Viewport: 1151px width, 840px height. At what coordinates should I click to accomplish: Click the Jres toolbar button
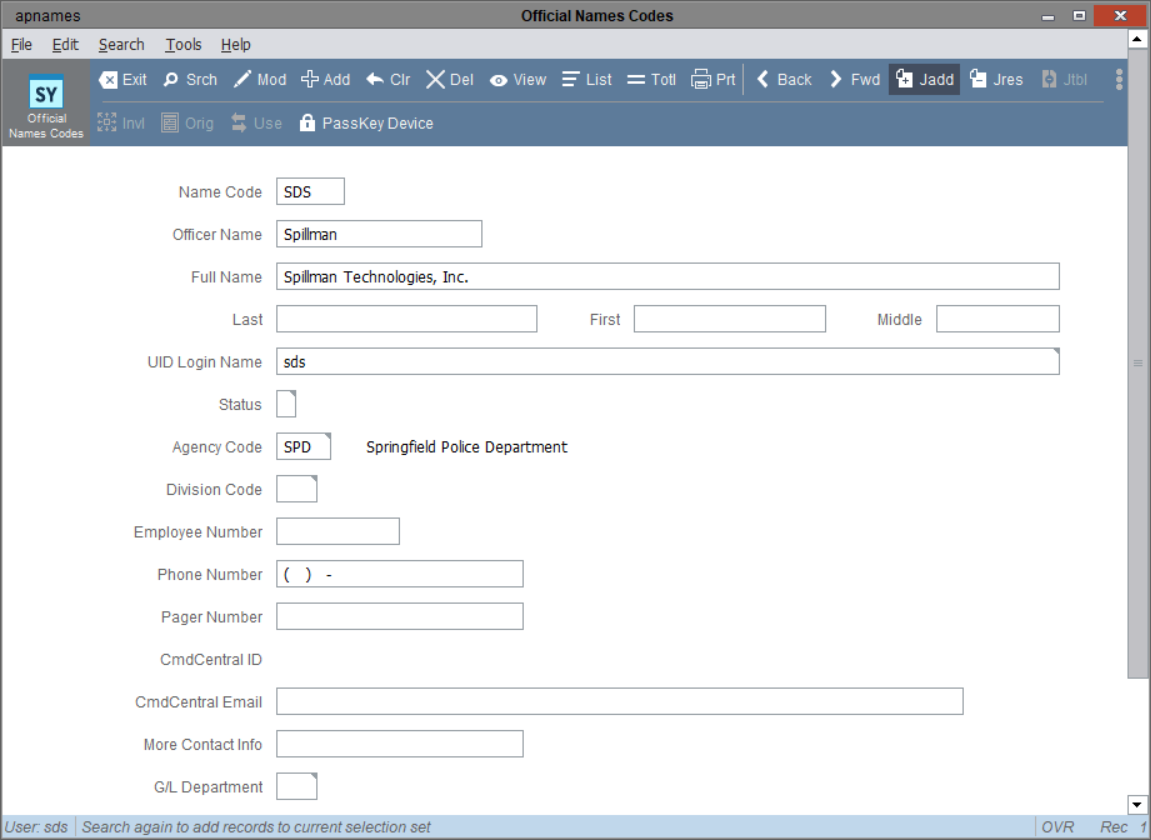996,79
